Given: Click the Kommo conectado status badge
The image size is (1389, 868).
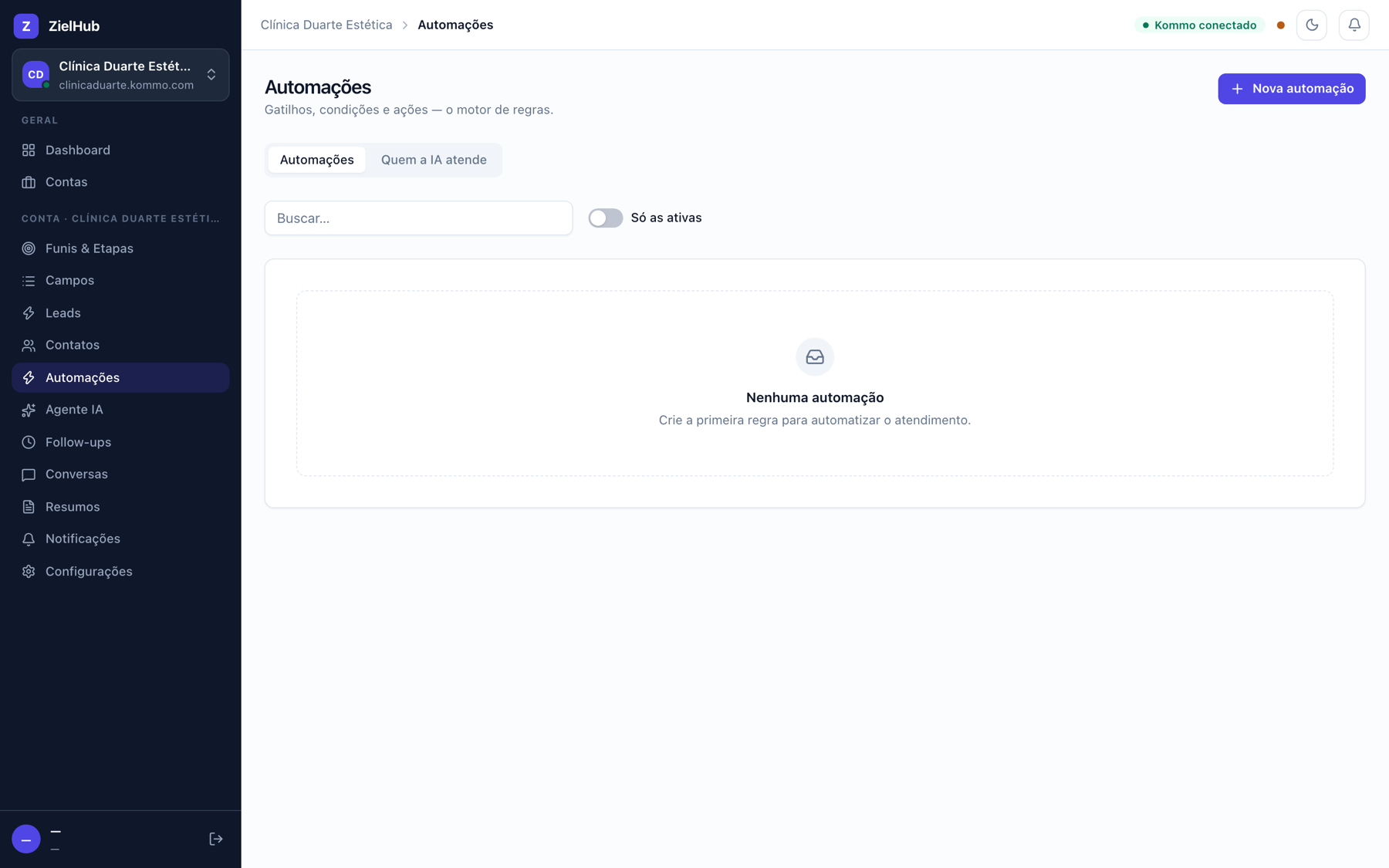Looking at the screenshot, I should 1199,25.
